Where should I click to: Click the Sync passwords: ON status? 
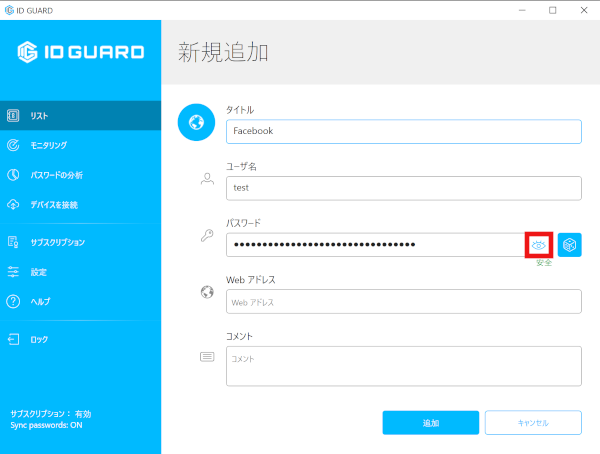click(x=46, y=425)
